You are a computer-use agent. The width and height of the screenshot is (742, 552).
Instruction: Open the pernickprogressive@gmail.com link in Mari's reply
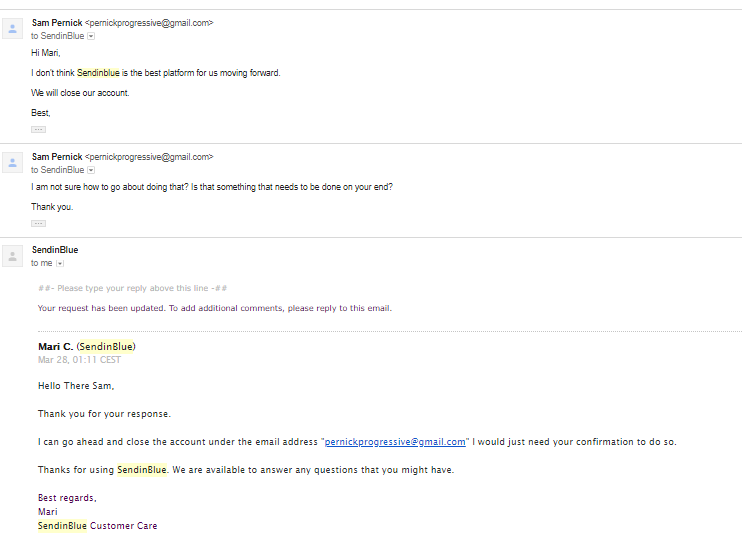pyautogui.click(x=395, y=442)
